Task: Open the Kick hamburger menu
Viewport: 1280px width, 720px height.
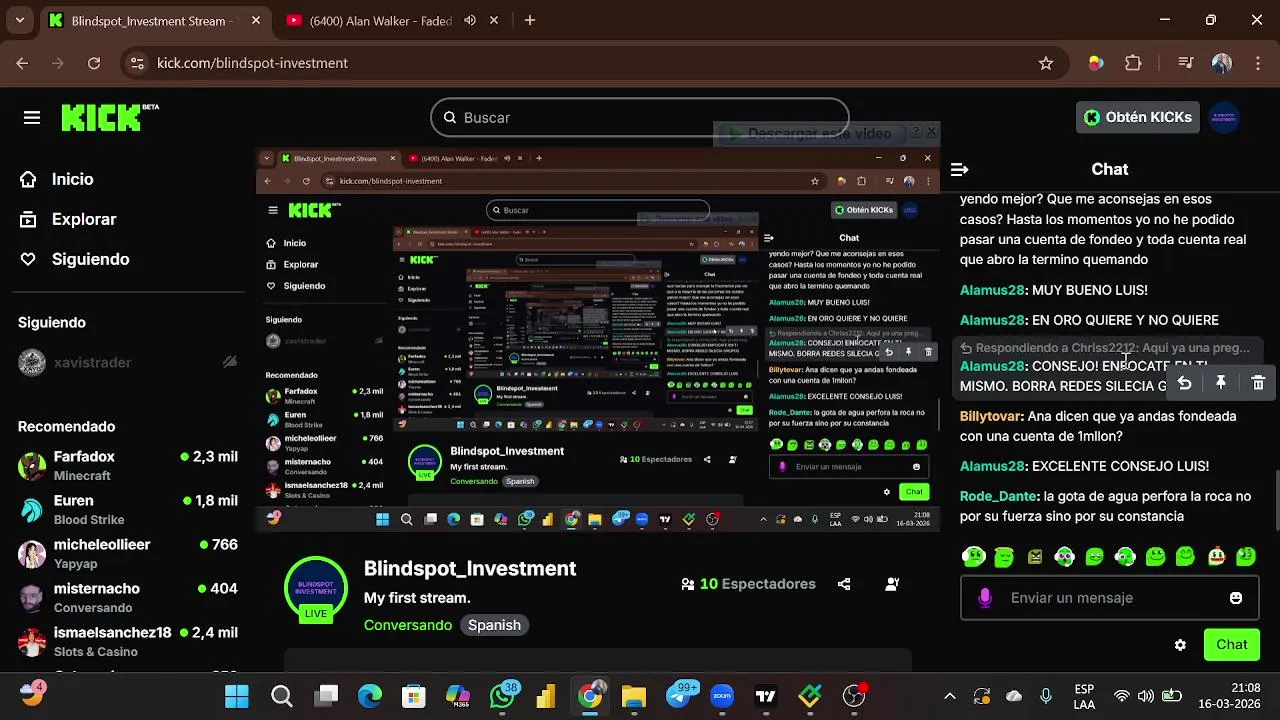Action: coord(32,118)
